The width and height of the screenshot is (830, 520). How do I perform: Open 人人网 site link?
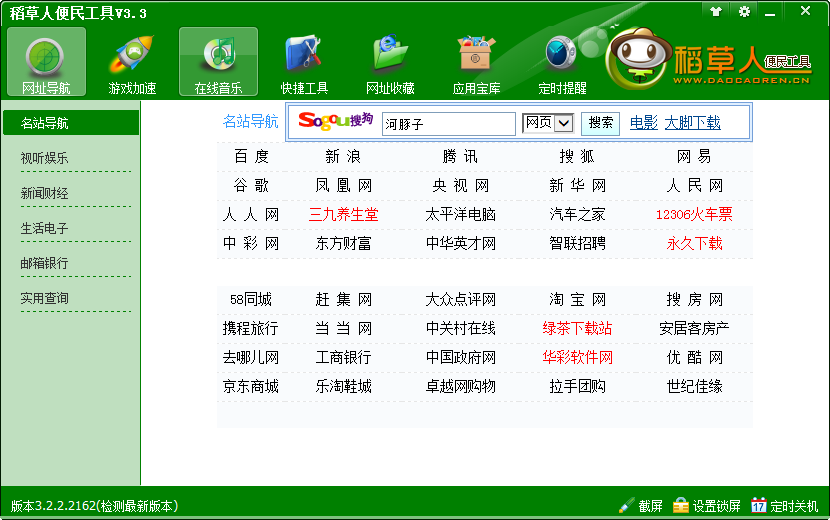pos(251,214)
